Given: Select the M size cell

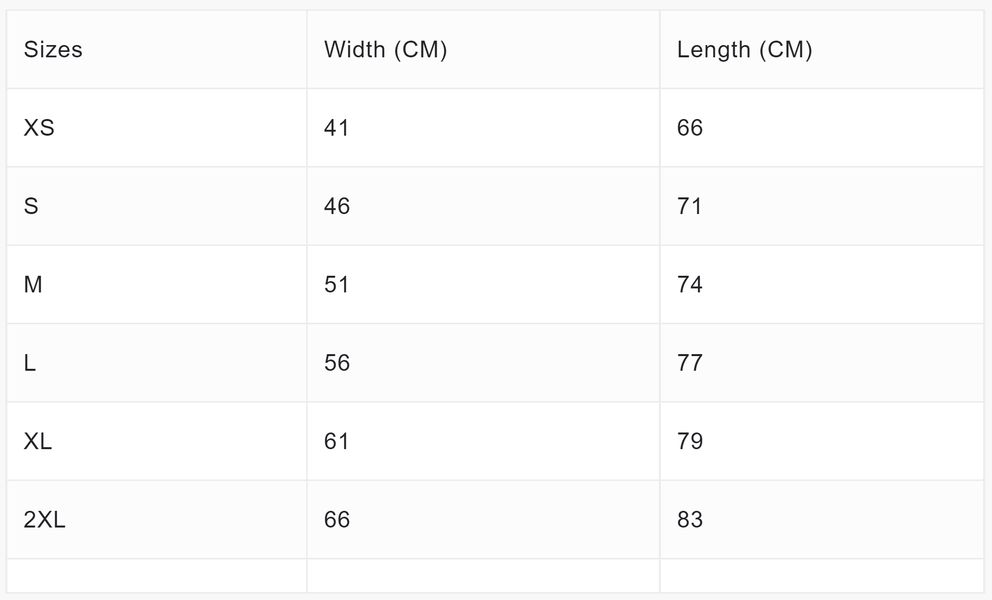Looking at the screenshot, I should [x=157, y=285].
